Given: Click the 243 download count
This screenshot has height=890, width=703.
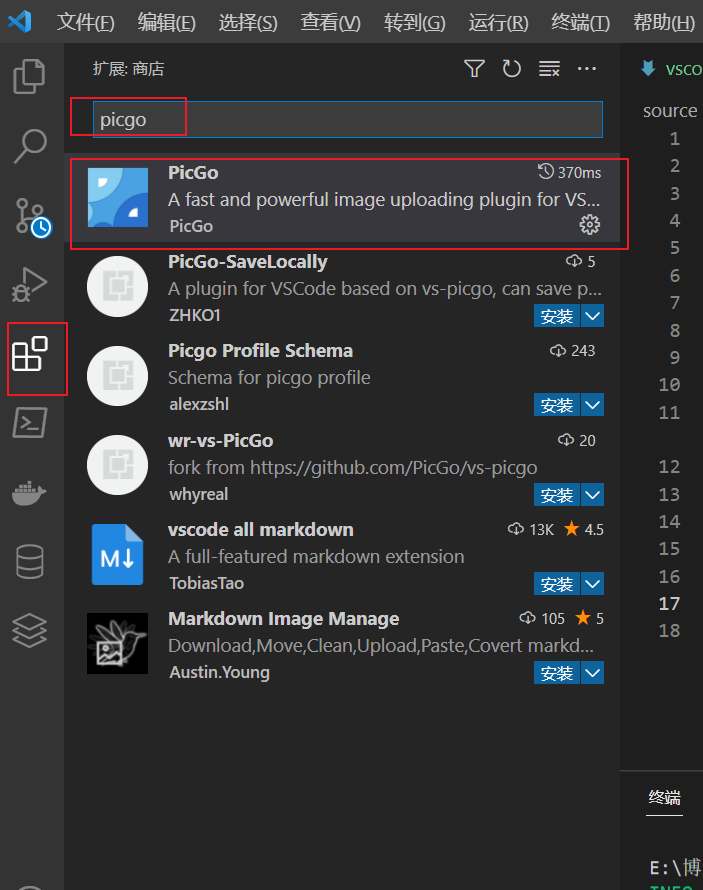Looking at the screenshot, I should [573, 351].
